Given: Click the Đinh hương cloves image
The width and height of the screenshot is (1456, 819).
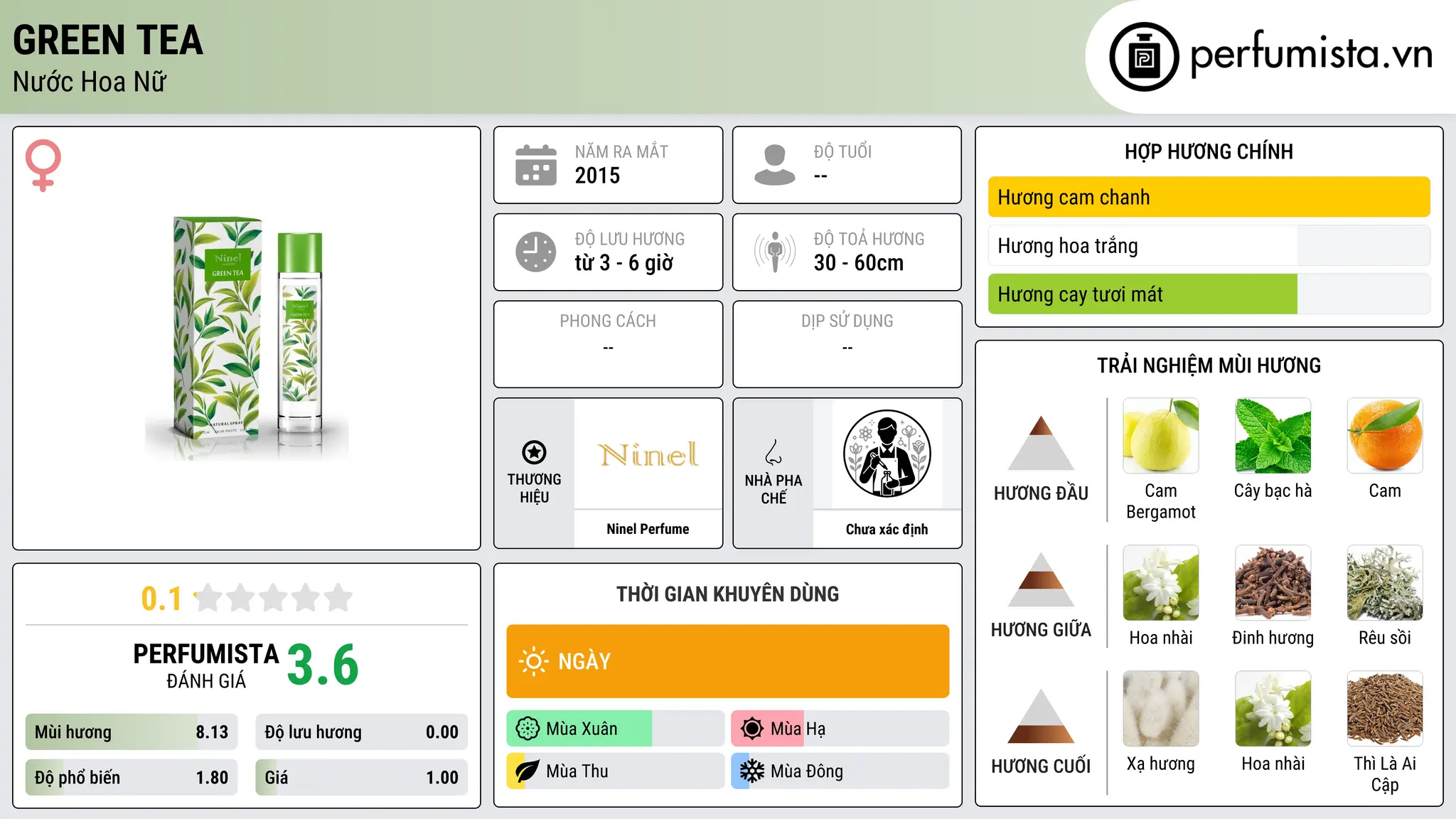Looking at the screenshot, I should pos(1273,583).
